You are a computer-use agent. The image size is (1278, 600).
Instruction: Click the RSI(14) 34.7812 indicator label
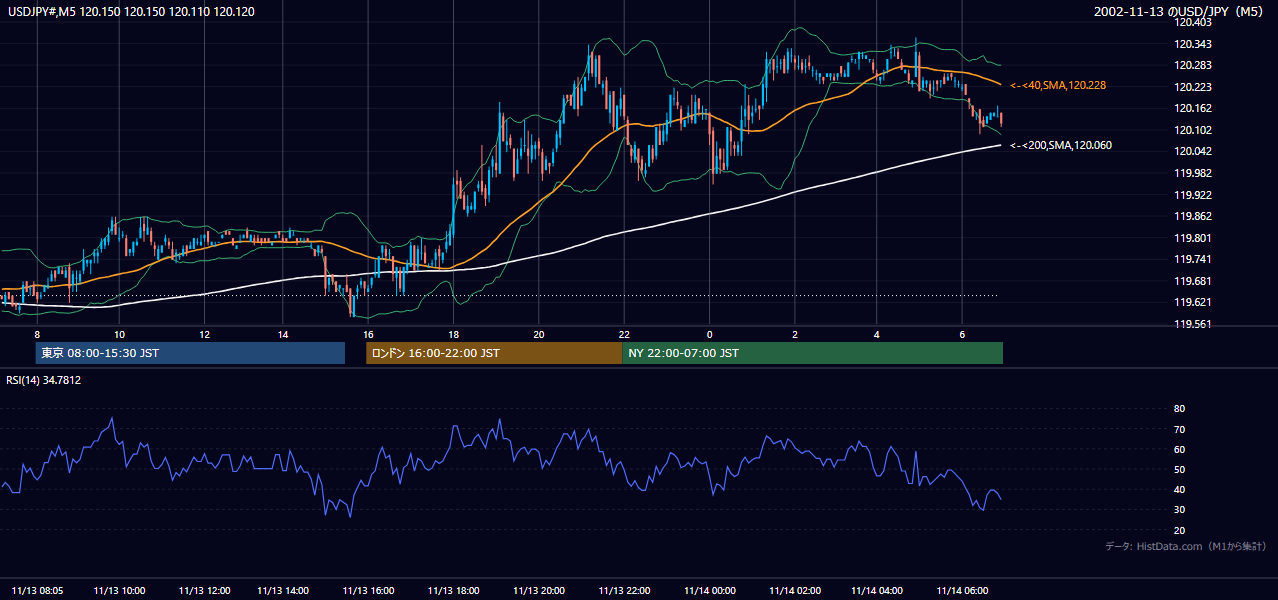tap(44, 380)
